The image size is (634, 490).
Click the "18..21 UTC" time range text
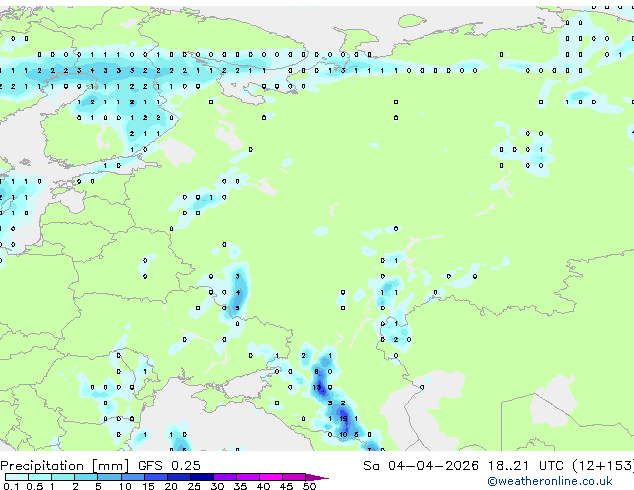click(525, 466)
